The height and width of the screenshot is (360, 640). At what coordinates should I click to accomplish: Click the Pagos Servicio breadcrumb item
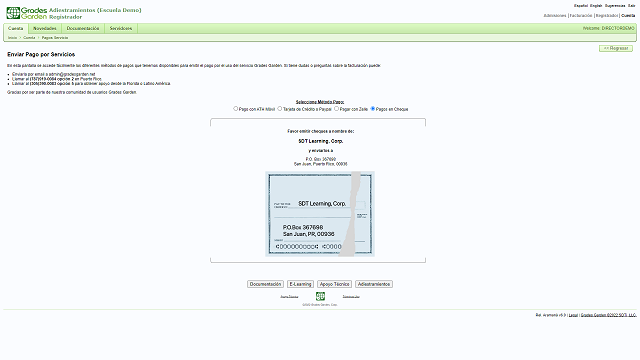point(55,38)
